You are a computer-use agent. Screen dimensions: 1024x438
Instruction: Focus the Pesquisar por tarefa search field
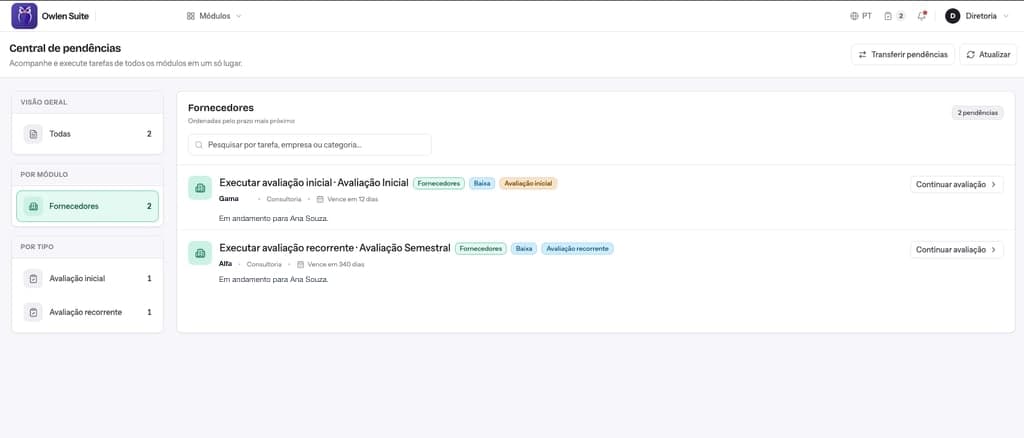(310, 145)
